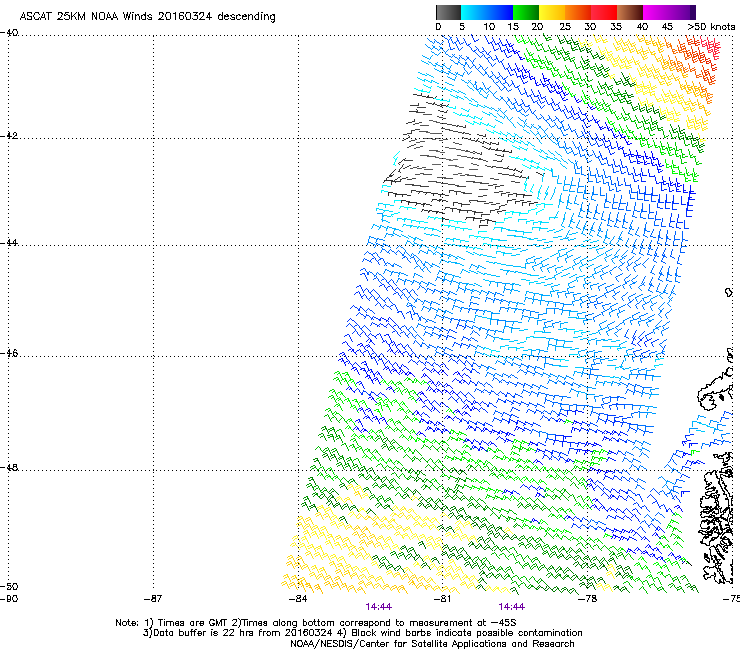Click the legend label '10' under the color bar

pos(489,26)
